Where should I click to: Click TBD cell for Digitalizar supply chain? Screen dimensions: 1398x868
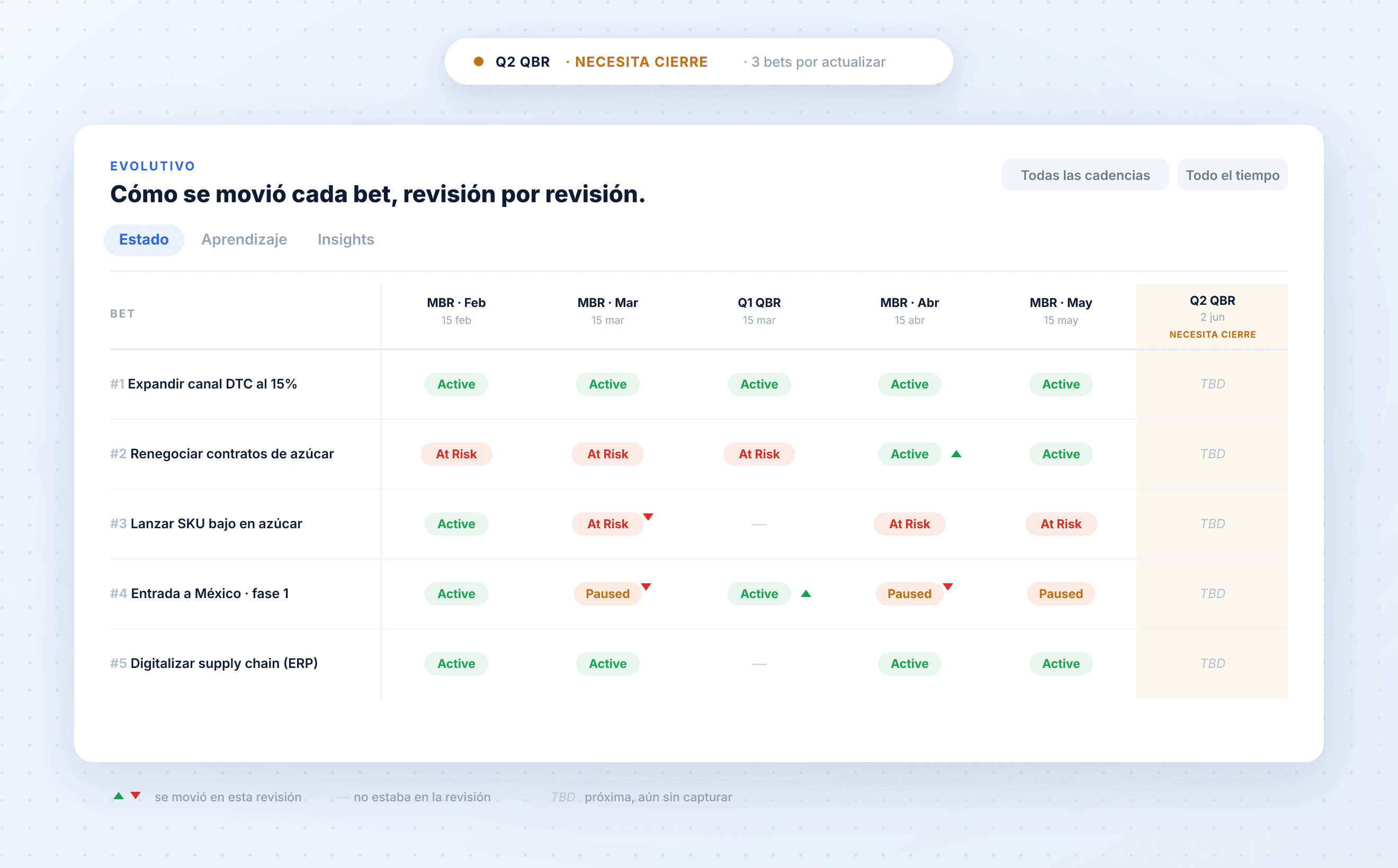coord(1213,664)
